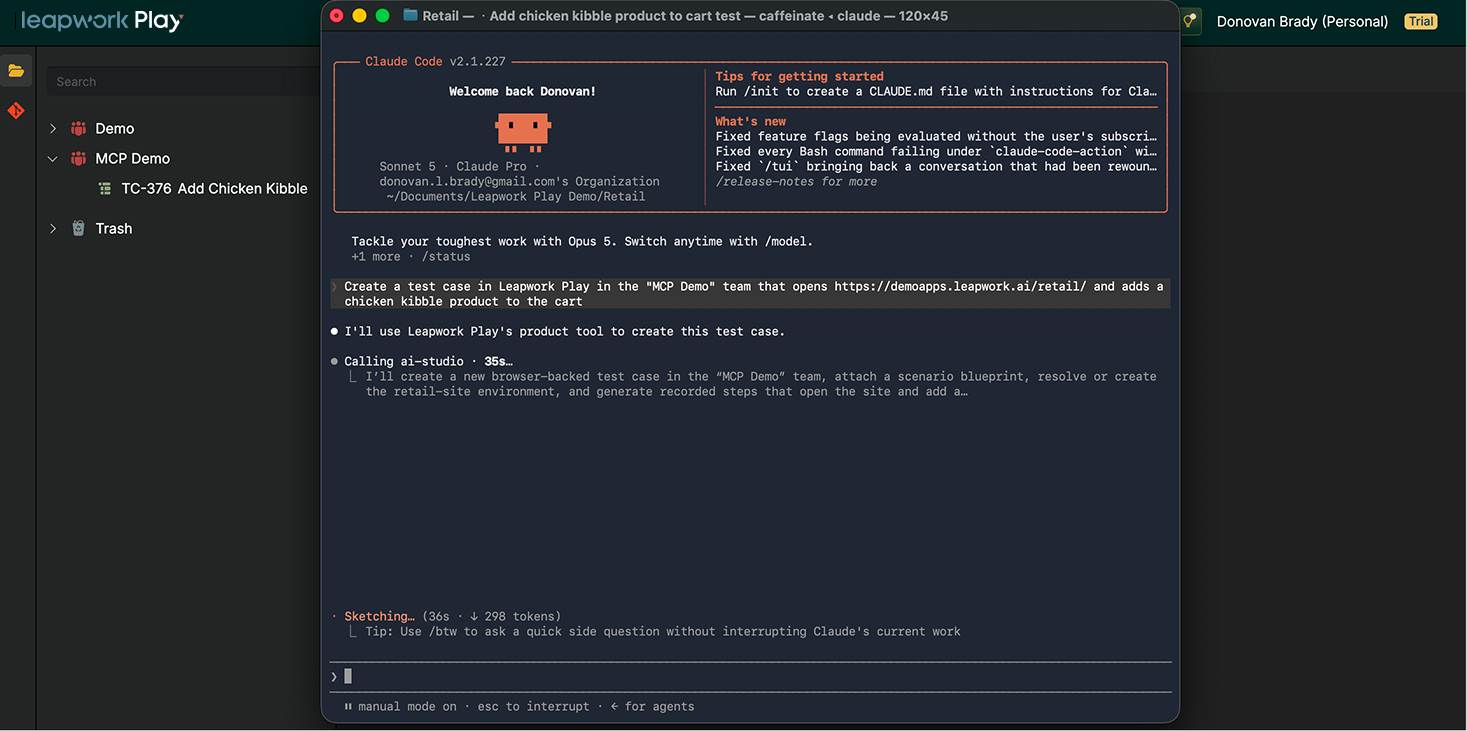Click the test case icon for TC-376
Screen dimensions: 1467x731
point(105,188)
